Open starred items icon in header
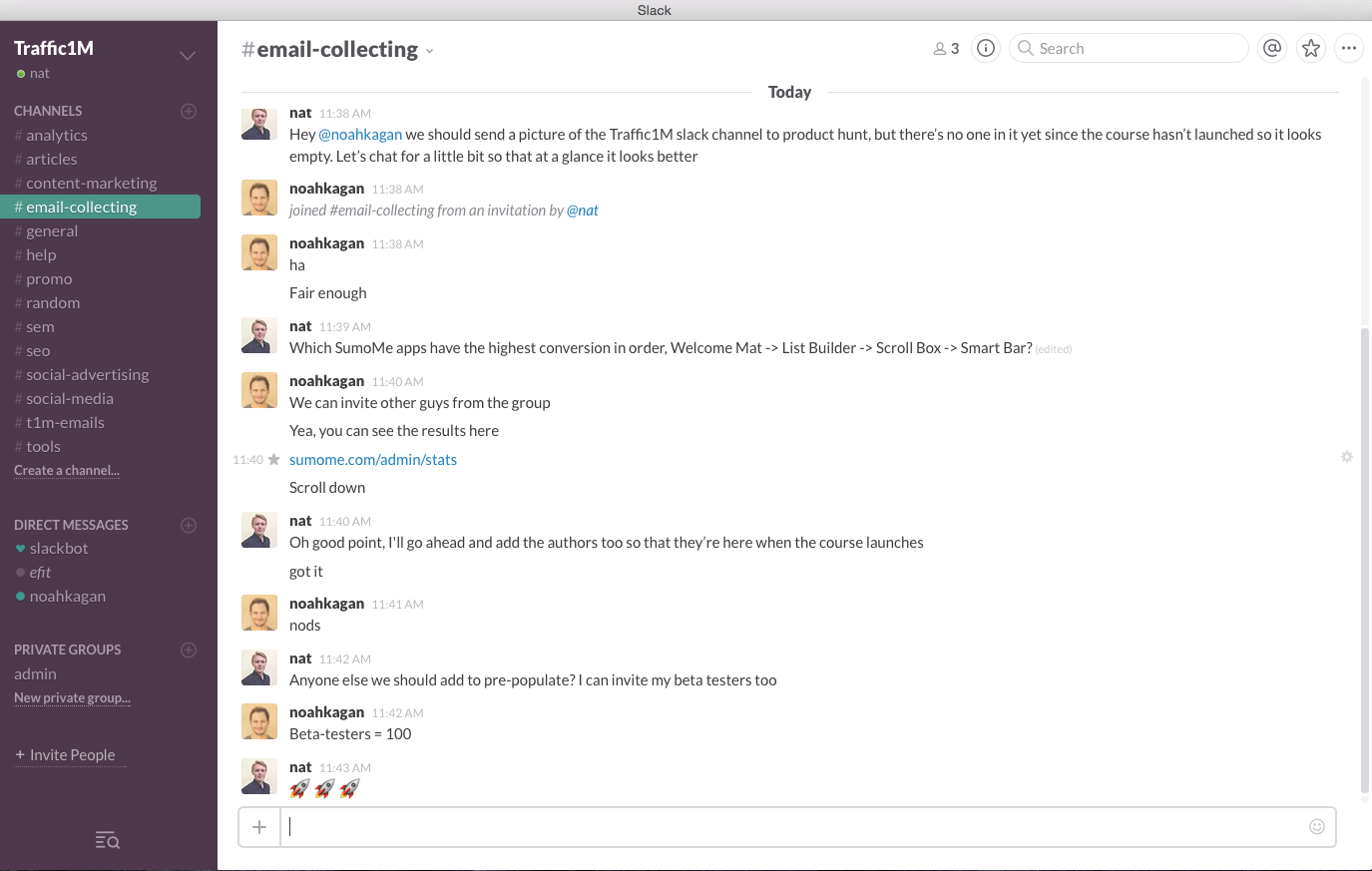The width and height of the screenshot is (1372, 871). pos(1311,48)
